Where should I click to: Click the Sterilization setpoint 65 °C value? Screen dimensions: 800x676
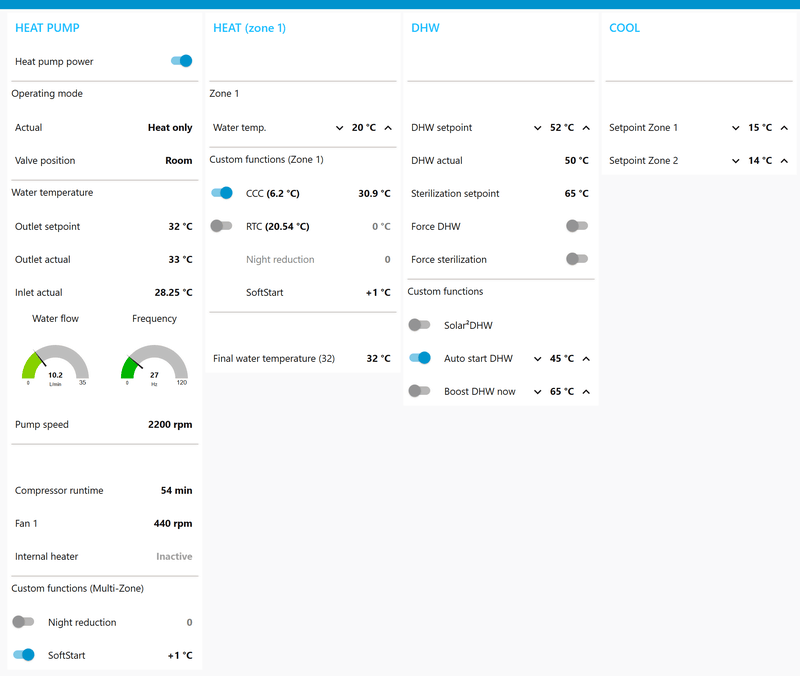[577, 193]
